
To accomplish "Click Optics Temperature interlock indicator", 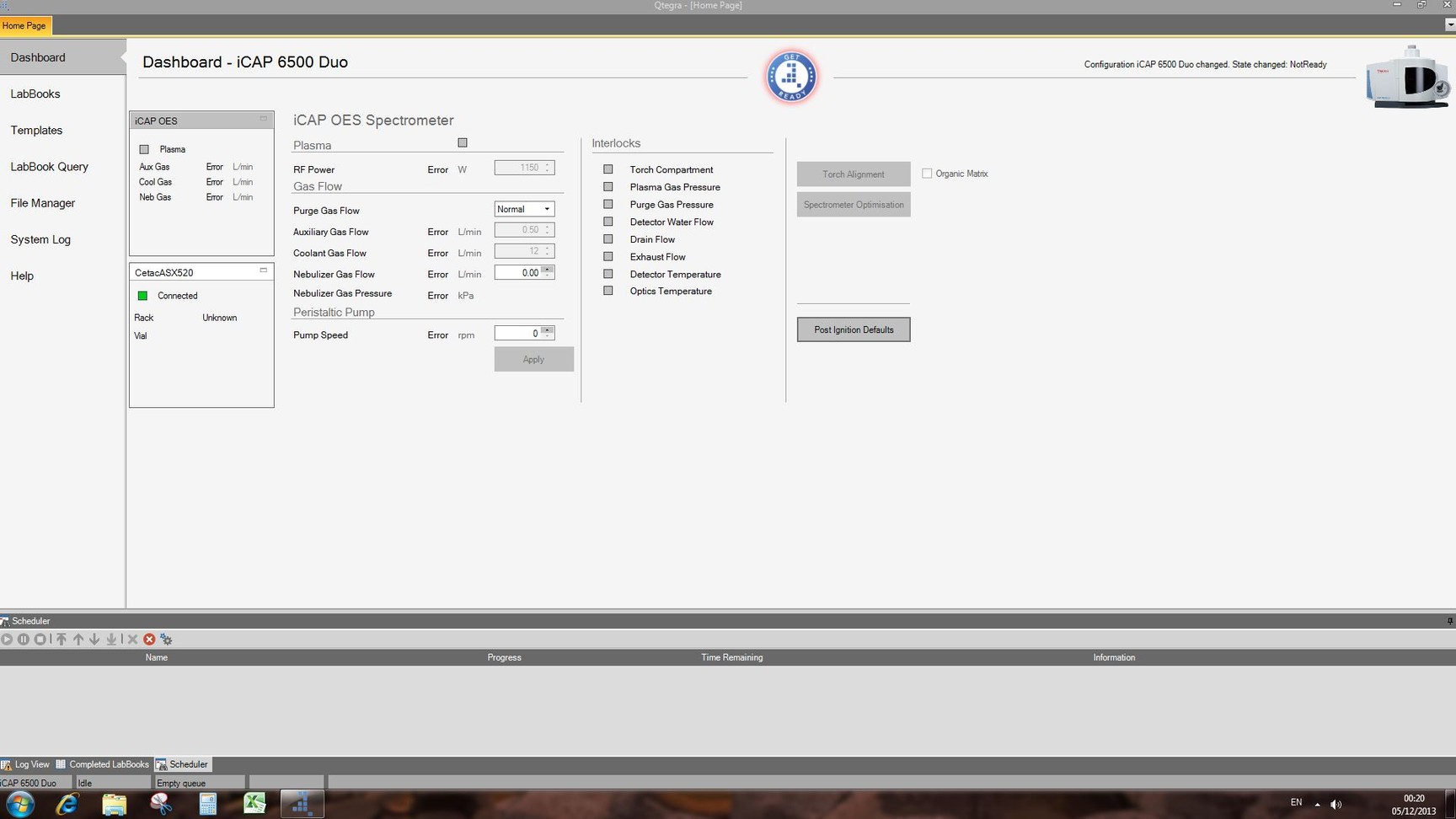I will [x=608, y=291].
